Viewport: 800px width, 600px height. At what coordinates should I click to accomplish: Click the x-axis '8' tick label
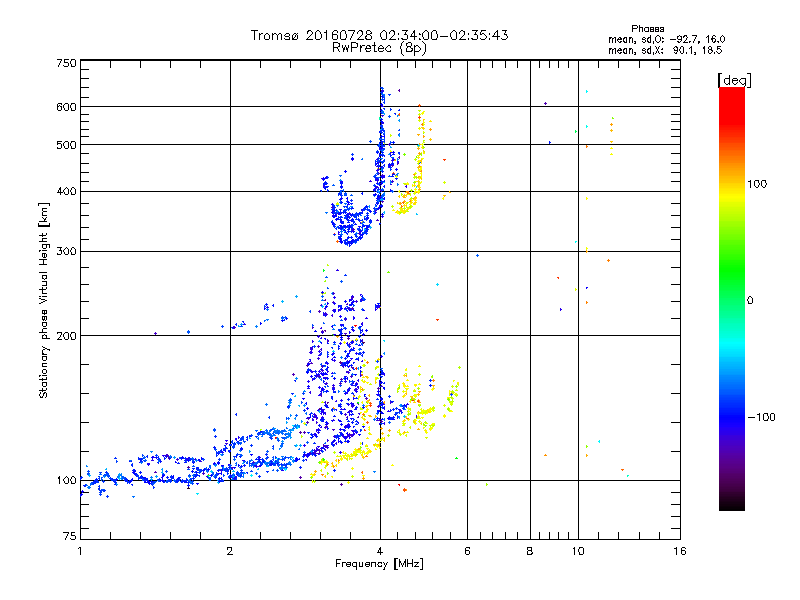[530, 551]
